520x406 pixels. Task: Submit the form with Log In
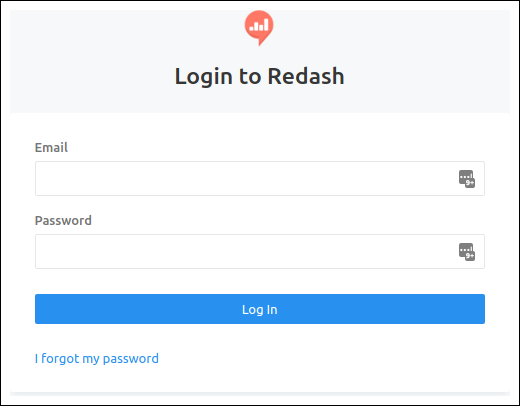tap(260, 309)
